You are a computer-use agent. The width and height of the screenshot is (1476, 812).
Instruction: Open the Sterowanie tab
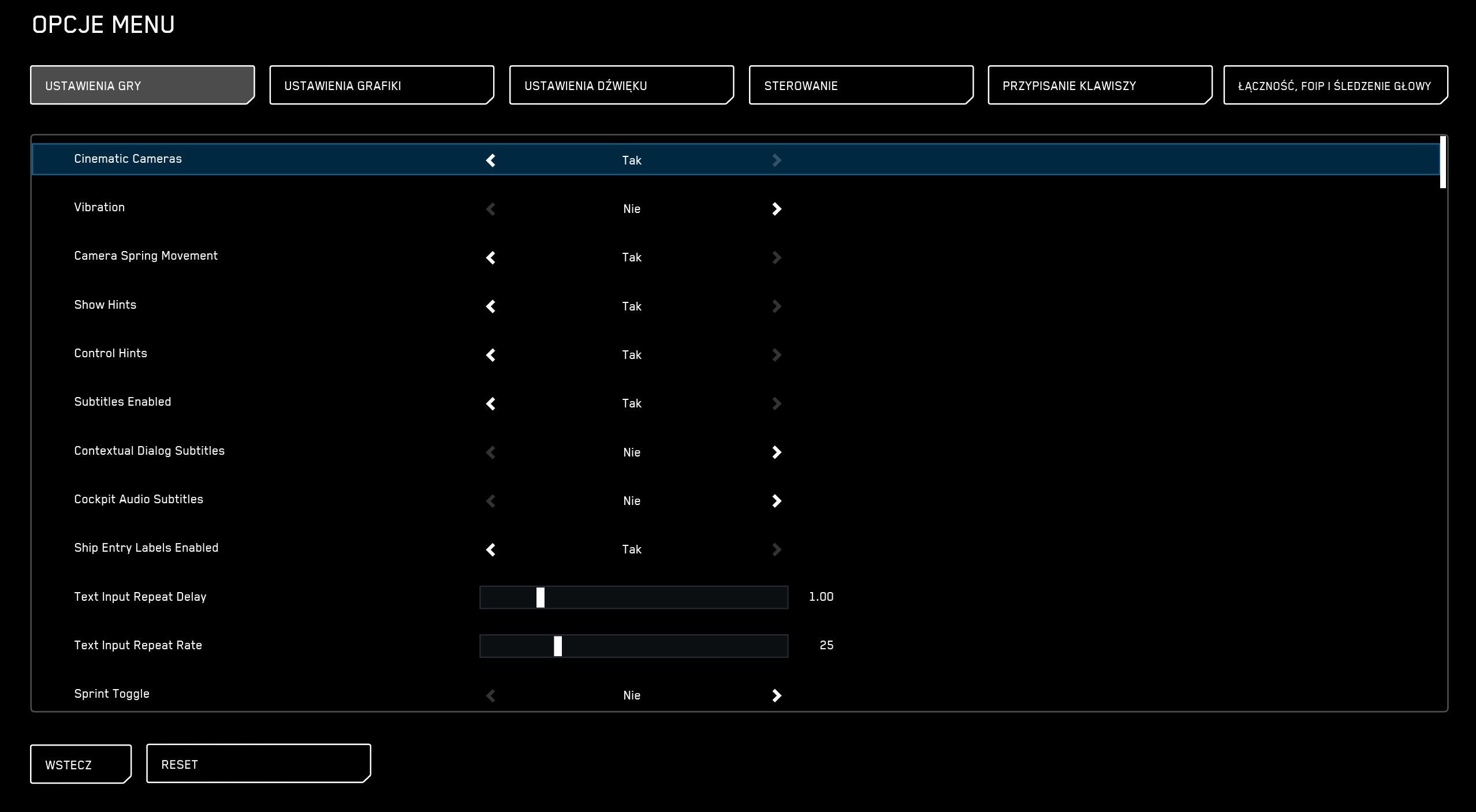click(x=861, y=85)
